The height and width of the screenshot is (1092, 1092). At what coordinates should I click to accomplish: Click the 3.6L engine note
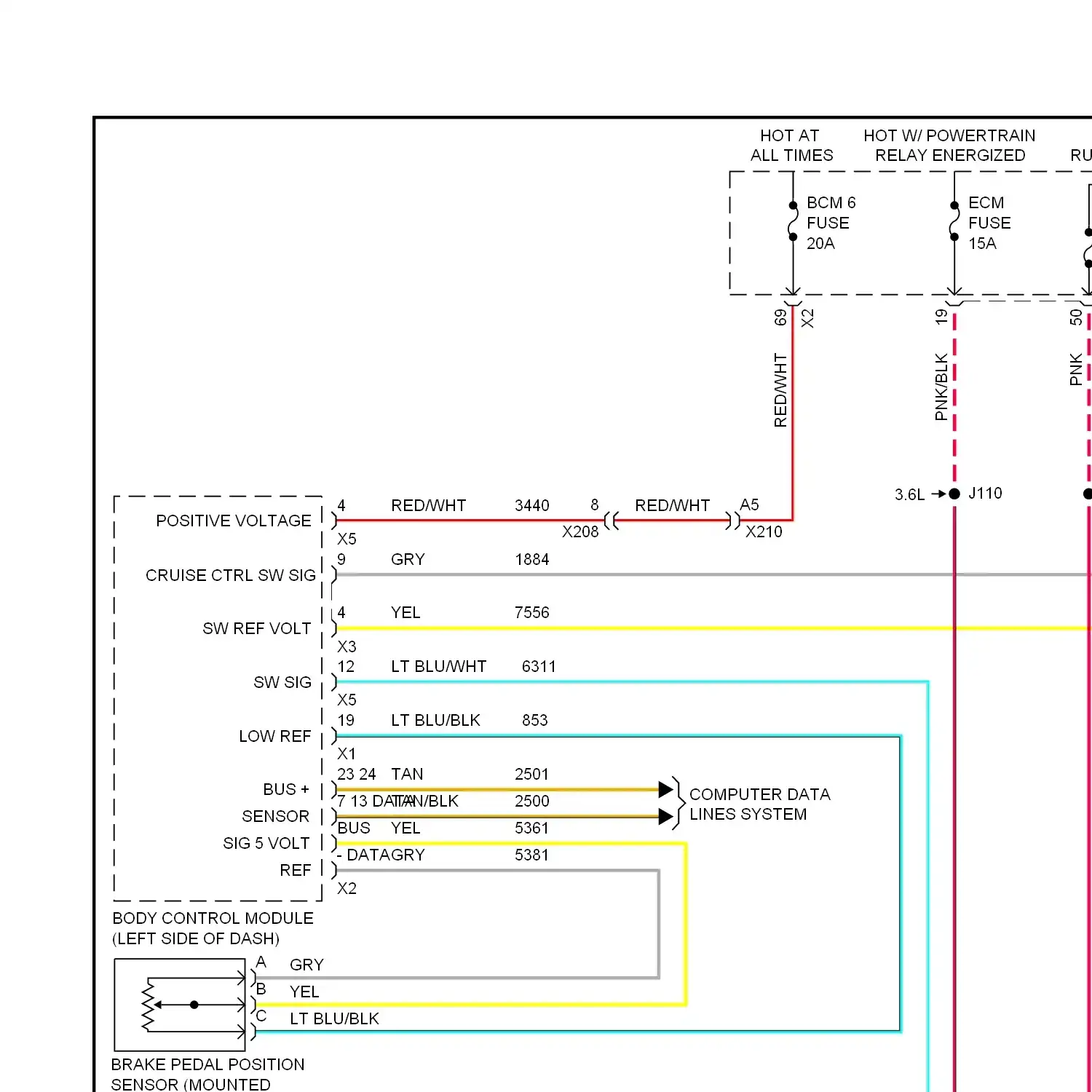[910, 494]
